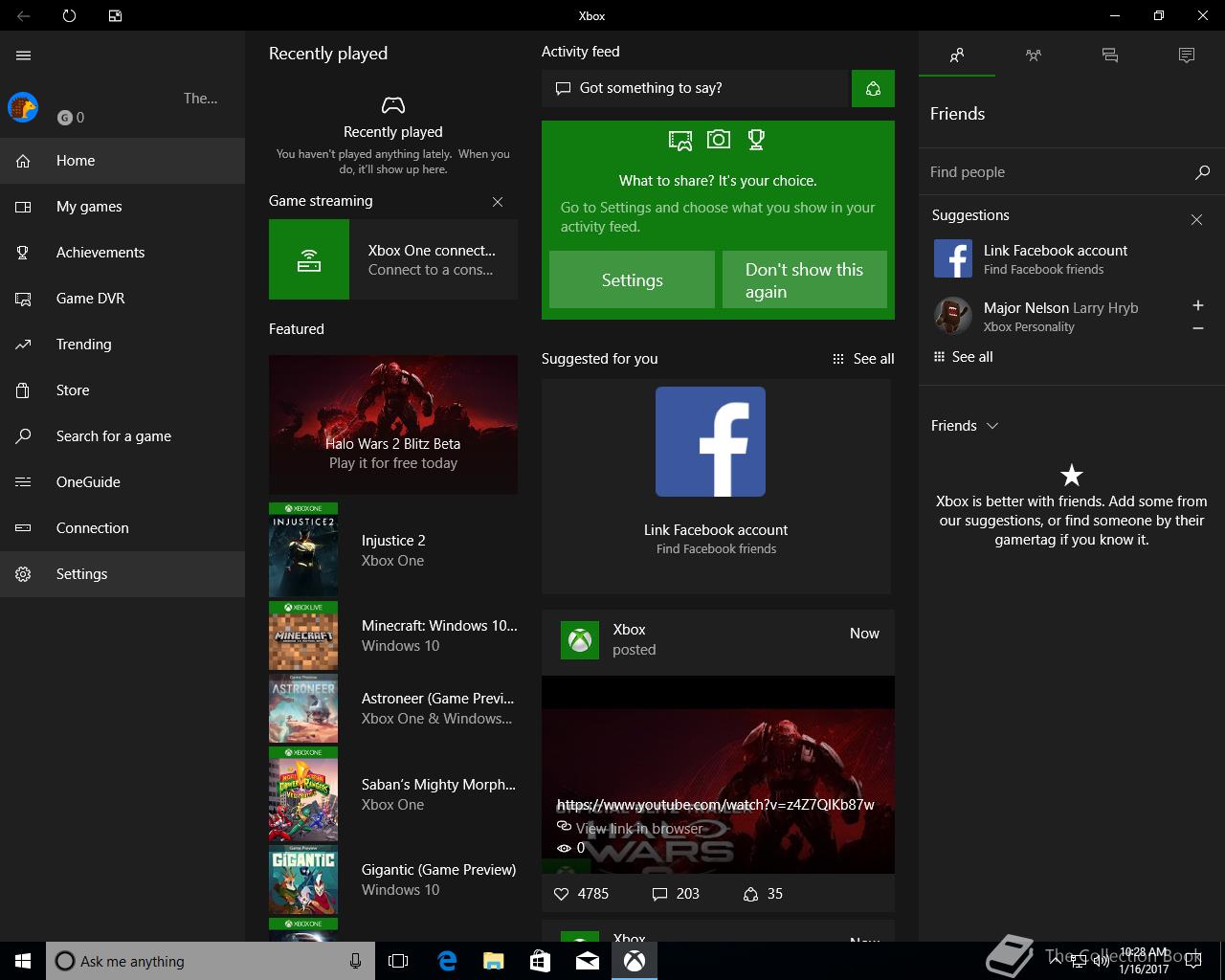Close the Game streaming section
The width and height of the screenshot is (1225, 980).
pyautogui.click(x=498, y=202)
